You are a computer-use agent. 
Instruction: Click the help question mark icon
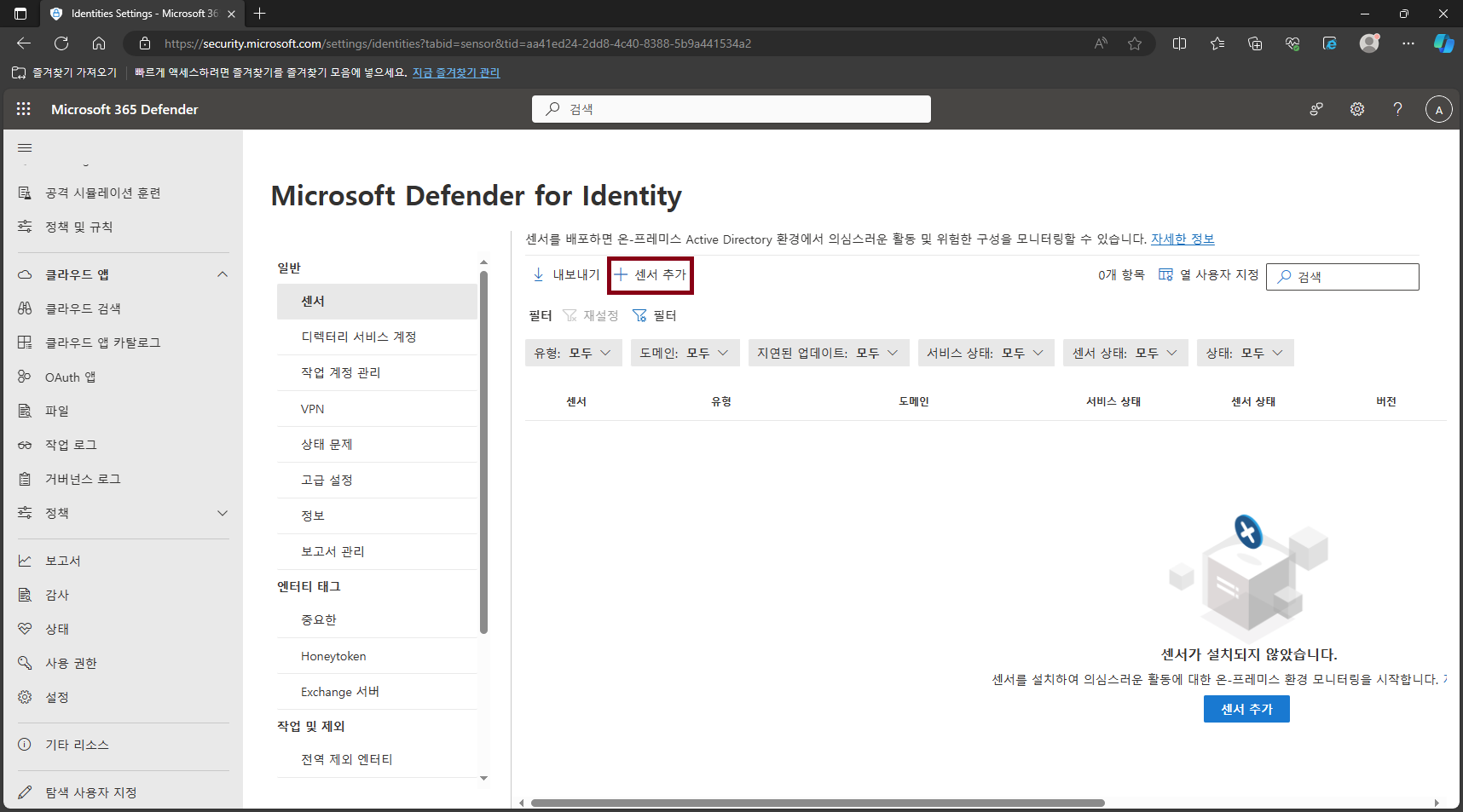[x=1397, y=109]
